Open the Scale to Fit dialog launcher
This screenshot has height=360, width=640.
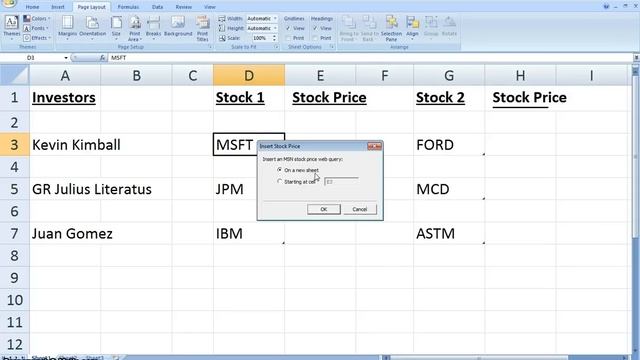(276, 47)
